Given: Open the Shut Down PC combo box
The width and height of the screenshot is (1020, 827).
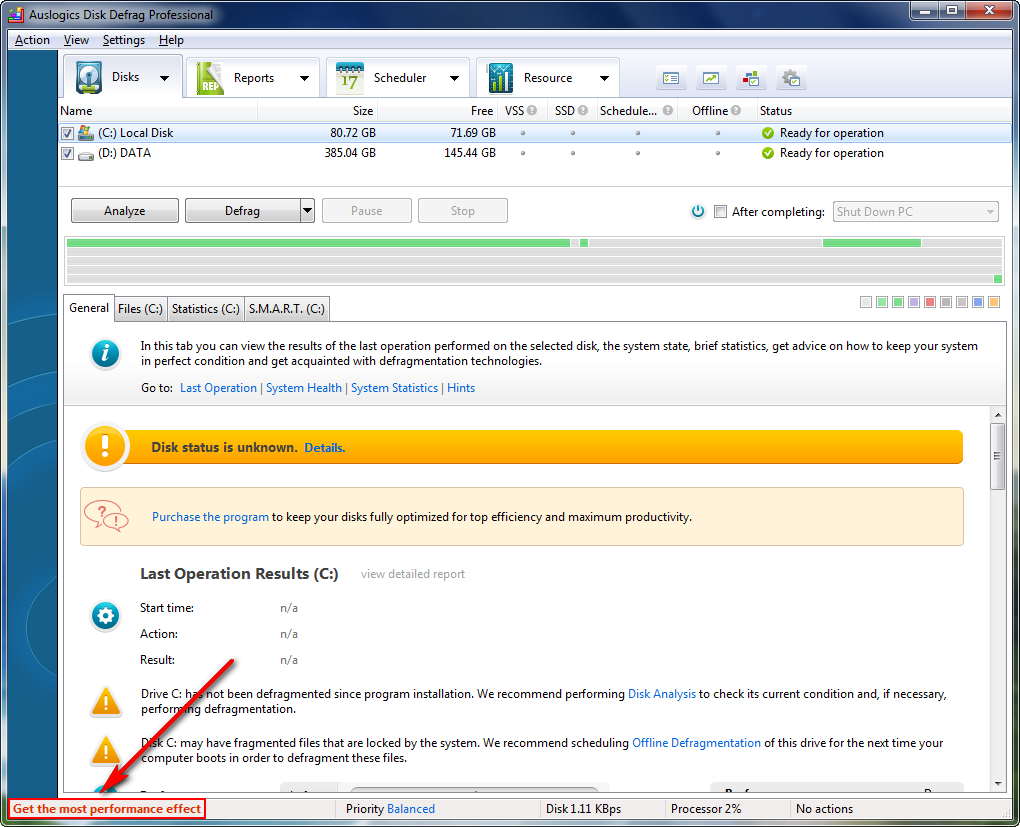Looking at the screenshot, I should click(x=915, y=211).
